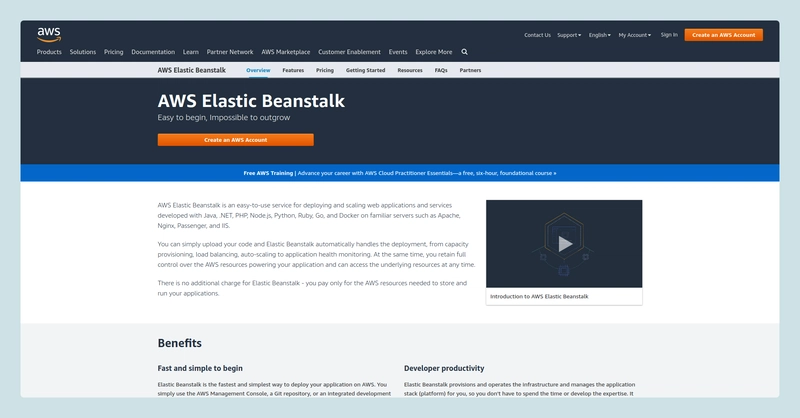Select the Overview tab
Viewport: 800px width, 418px height.
(x=258, y=70)
